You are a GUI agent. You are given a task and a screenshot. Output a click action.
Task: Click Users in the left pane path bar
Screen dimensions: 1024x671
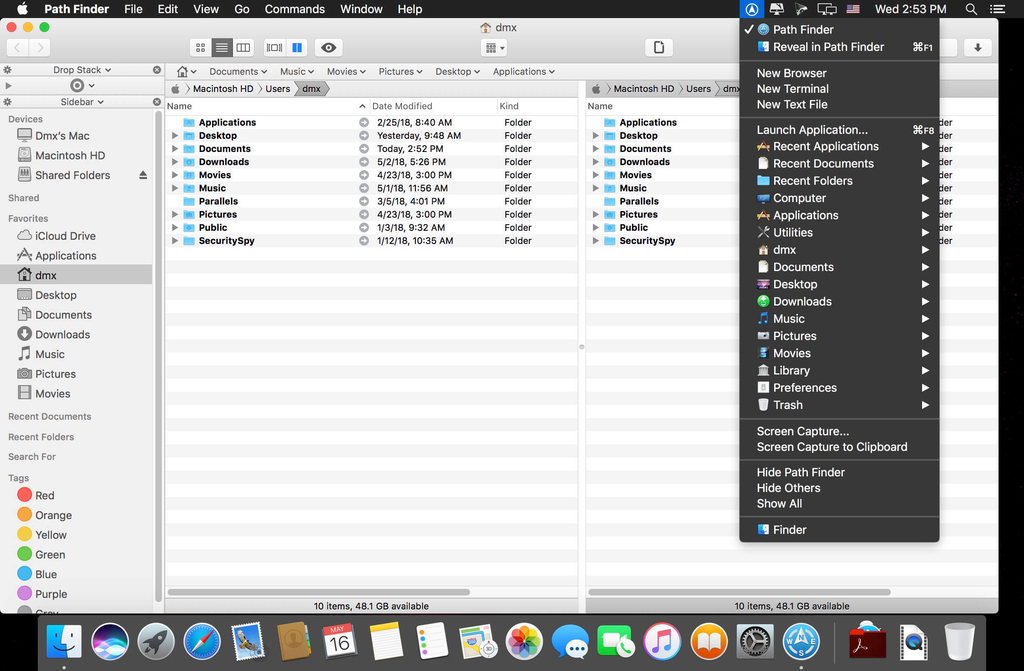pos(277,89)
